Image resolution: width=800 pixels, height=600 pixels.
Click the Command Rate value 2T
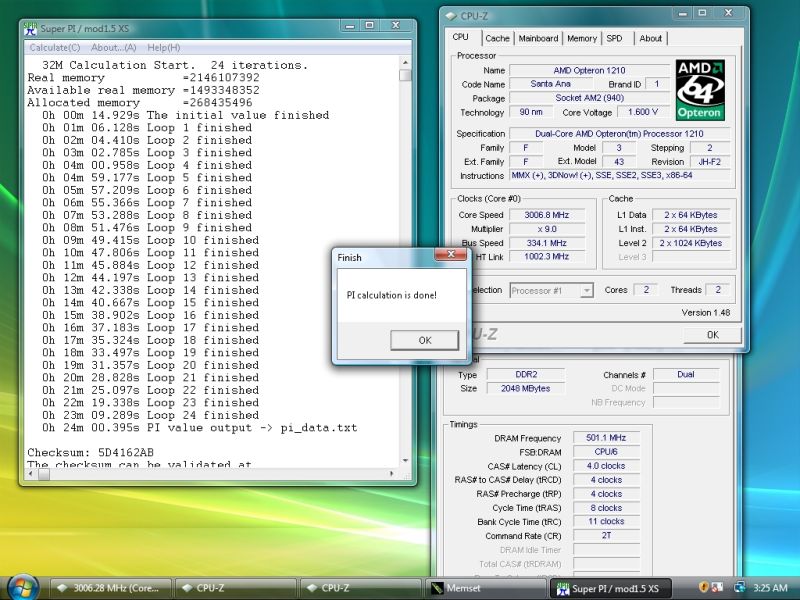coord(606,535)
